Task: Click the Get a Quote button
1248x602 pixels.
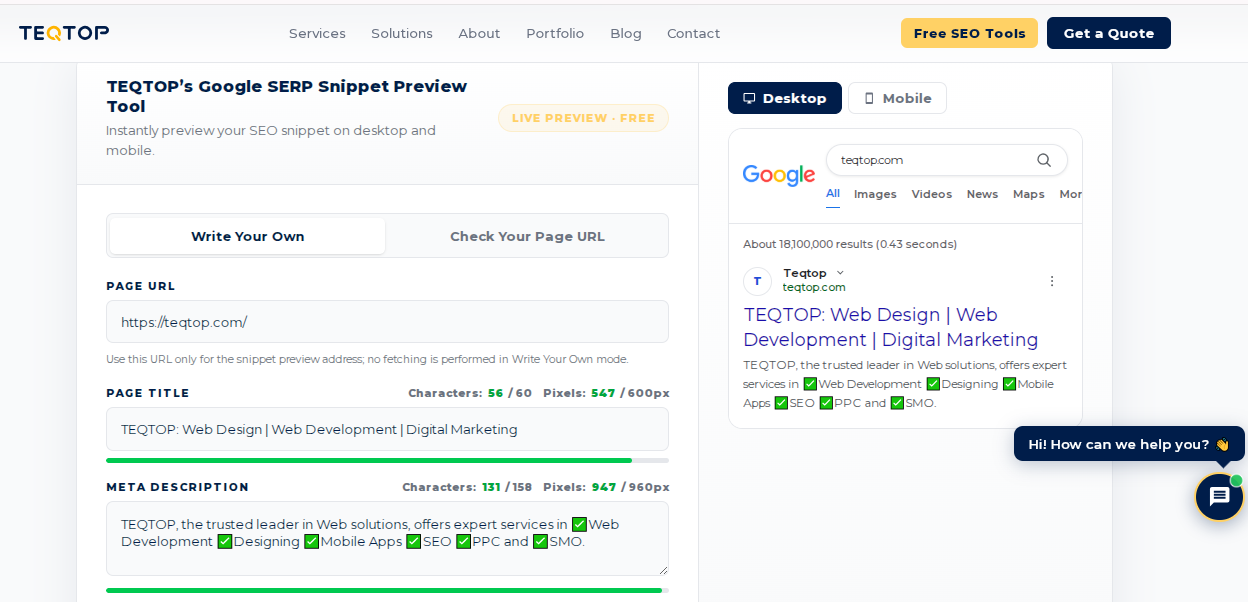Action: pos(1108,33)
